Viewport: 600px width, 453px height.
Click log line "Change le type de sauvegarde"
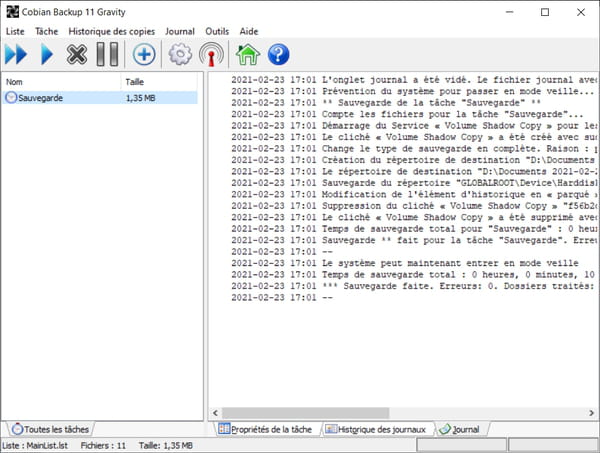point(414,149)
